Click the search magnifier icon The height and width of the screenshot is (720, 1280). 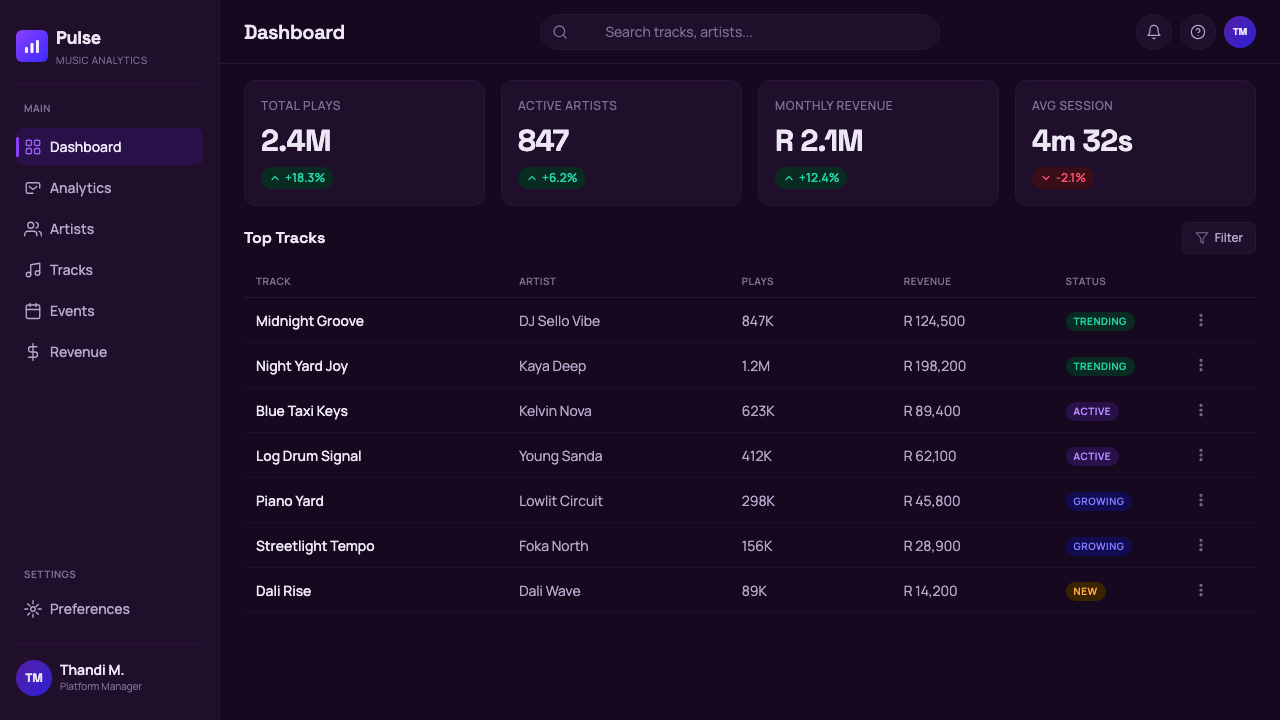560,32
